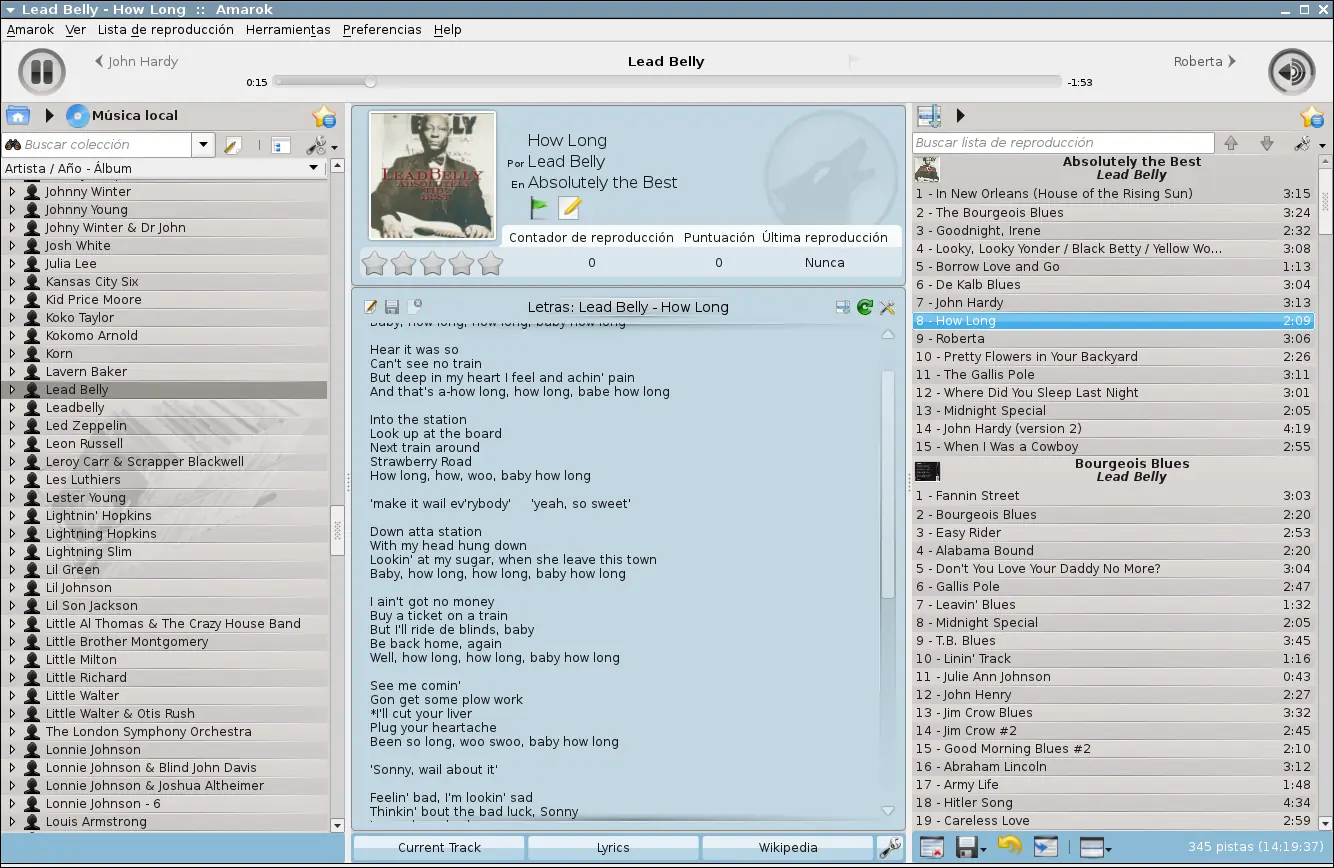The height and width of the screenshot is (868, 1334).
Task: Click the lyrics panel vertical scrollbar
Action: point(888,484)
